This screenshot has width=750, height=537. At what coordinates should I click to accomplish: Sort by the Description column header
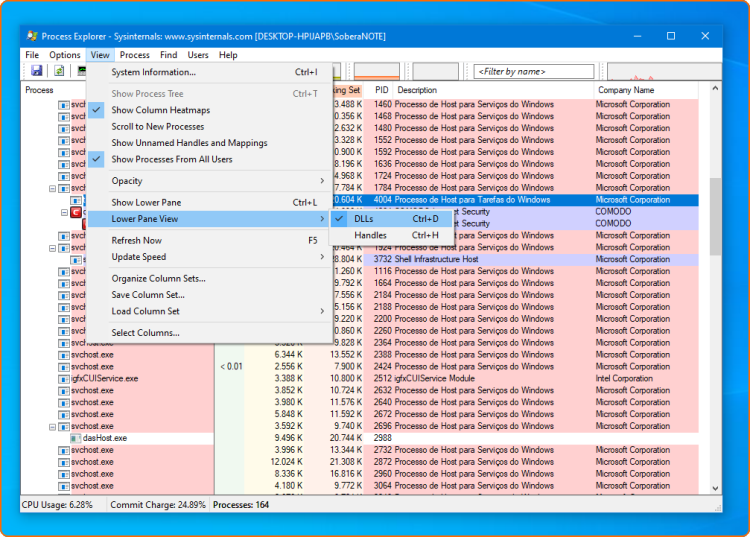pyautogui.click(x=493, y=90)
